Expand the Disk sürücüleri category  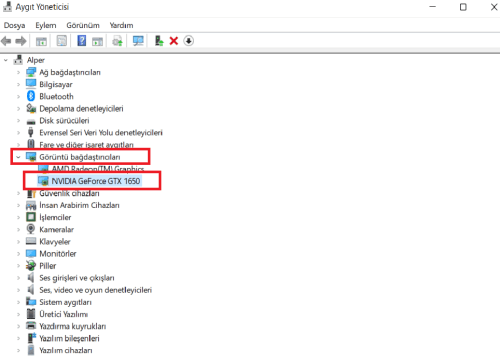[19, 120]
